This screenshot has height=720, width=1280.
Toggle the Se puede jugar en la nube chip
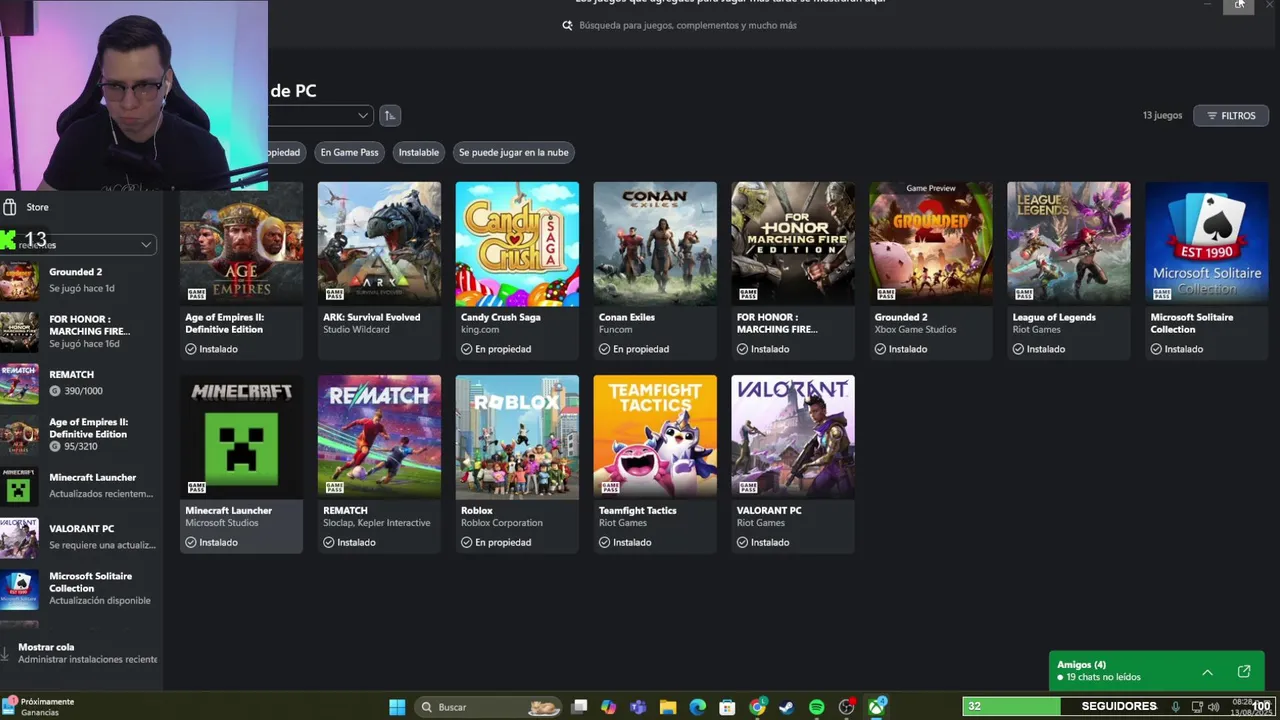point(513,152)
